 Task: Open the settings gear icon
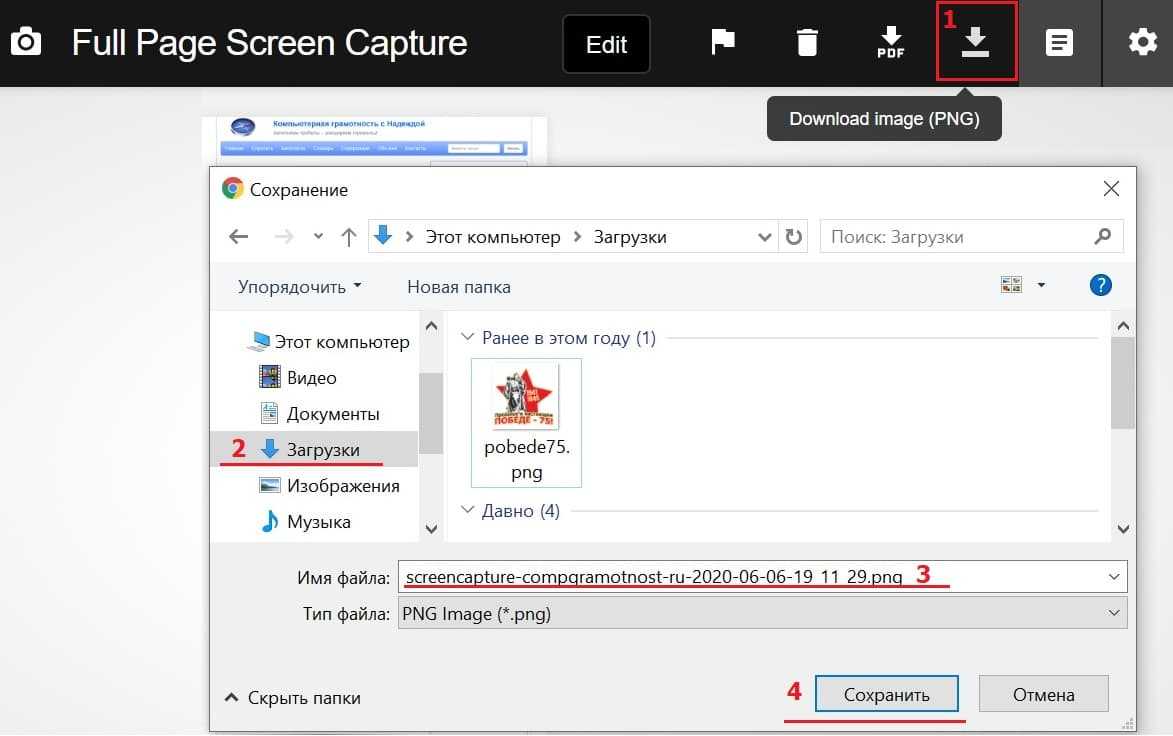tap(1142, 43)
